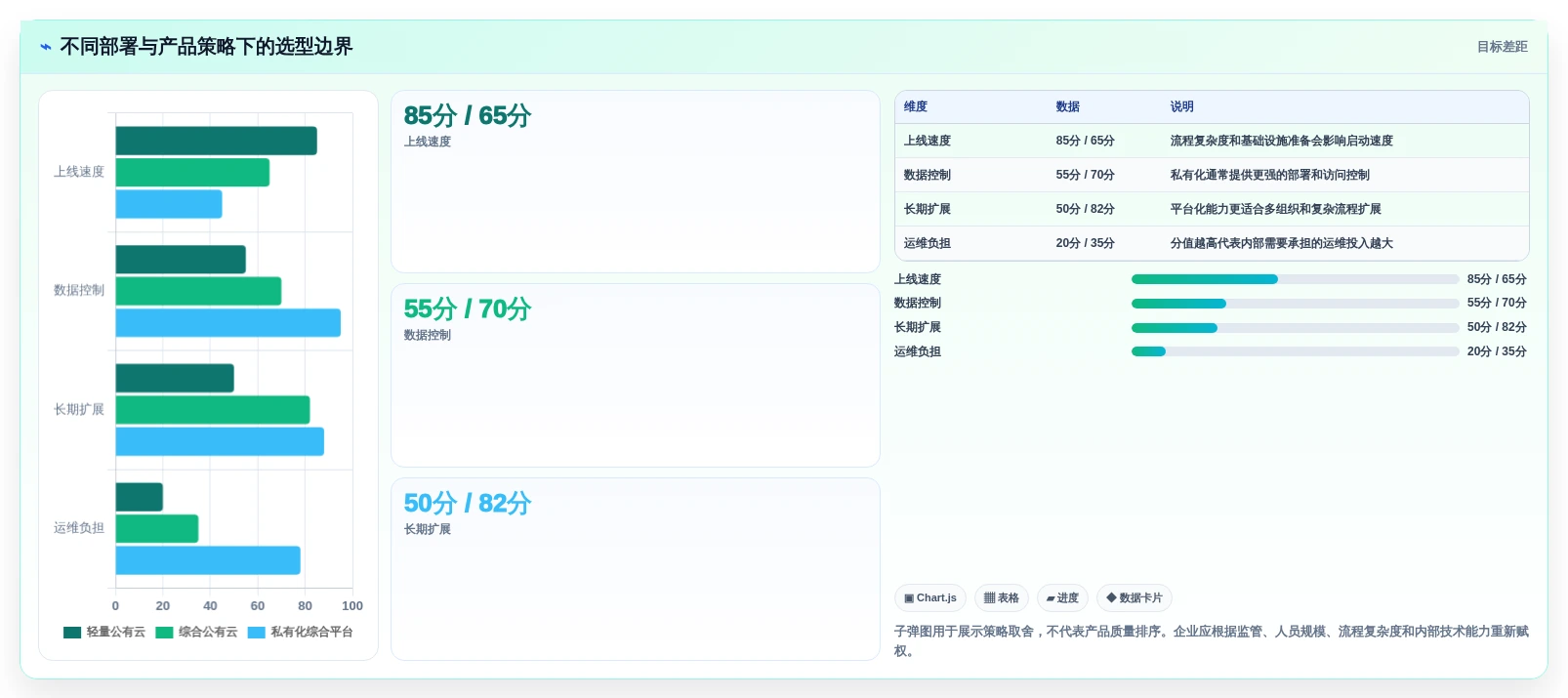Click the 子弹图用于展示策略取舍 footnote text
Viewport: 1568px width, 698px height.
(x=1212, y=641)
